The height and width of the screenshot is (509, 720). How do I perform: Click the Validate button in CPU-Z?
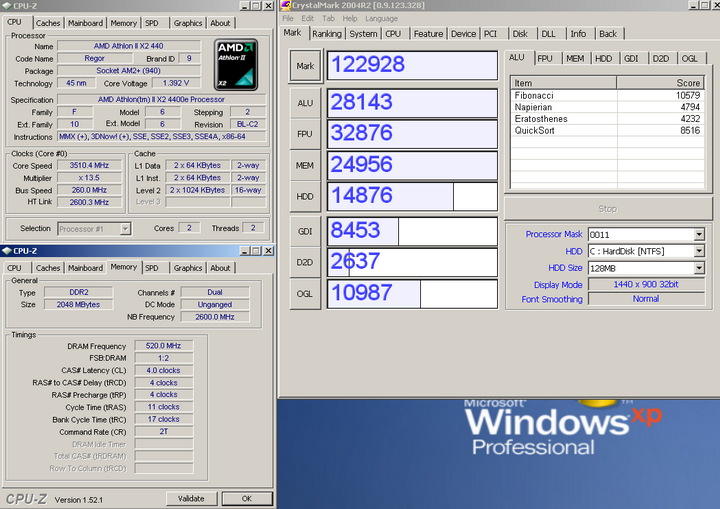191,498
